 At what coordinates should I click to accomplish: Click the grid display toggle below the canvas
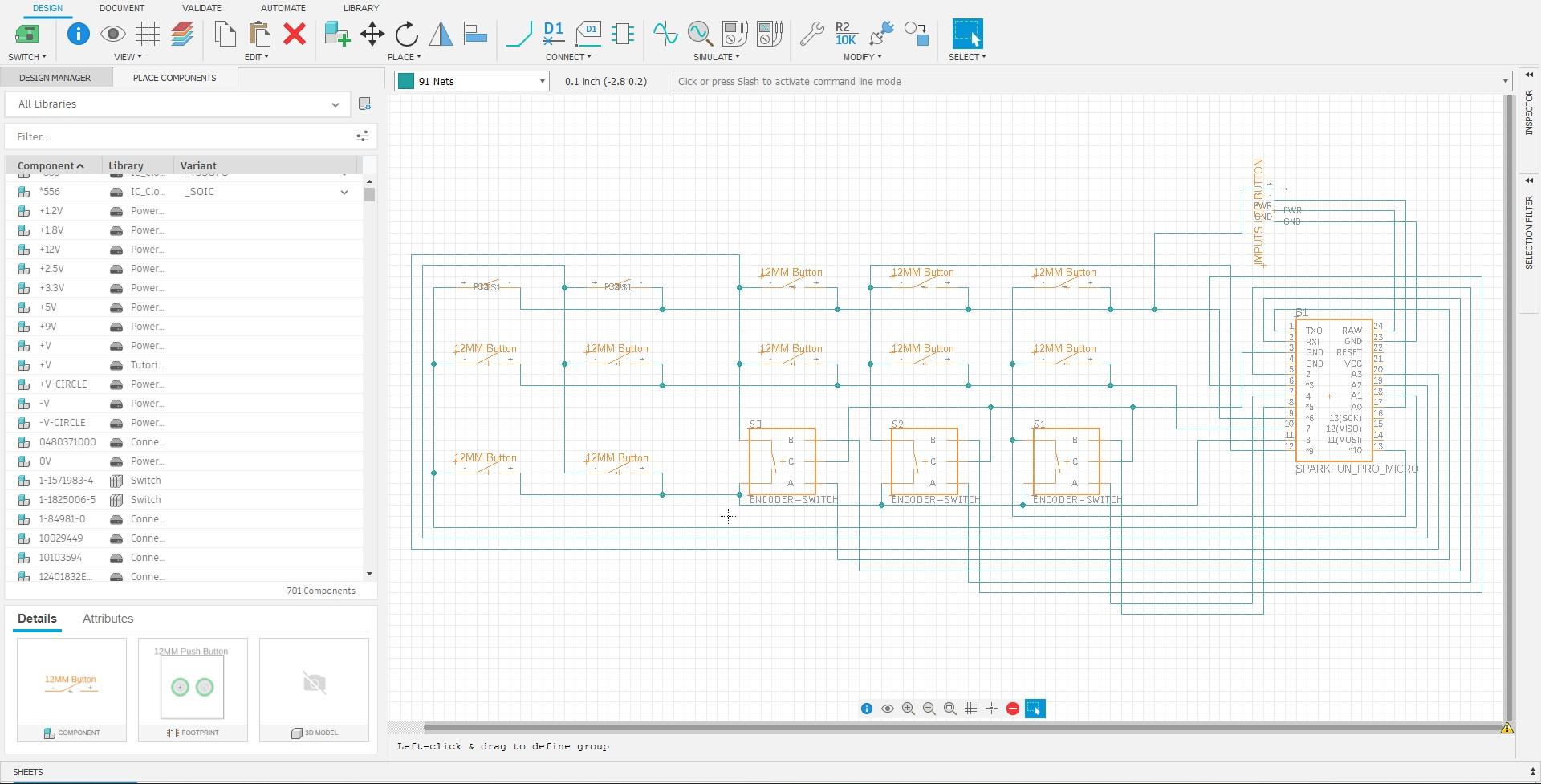point(971,709)
